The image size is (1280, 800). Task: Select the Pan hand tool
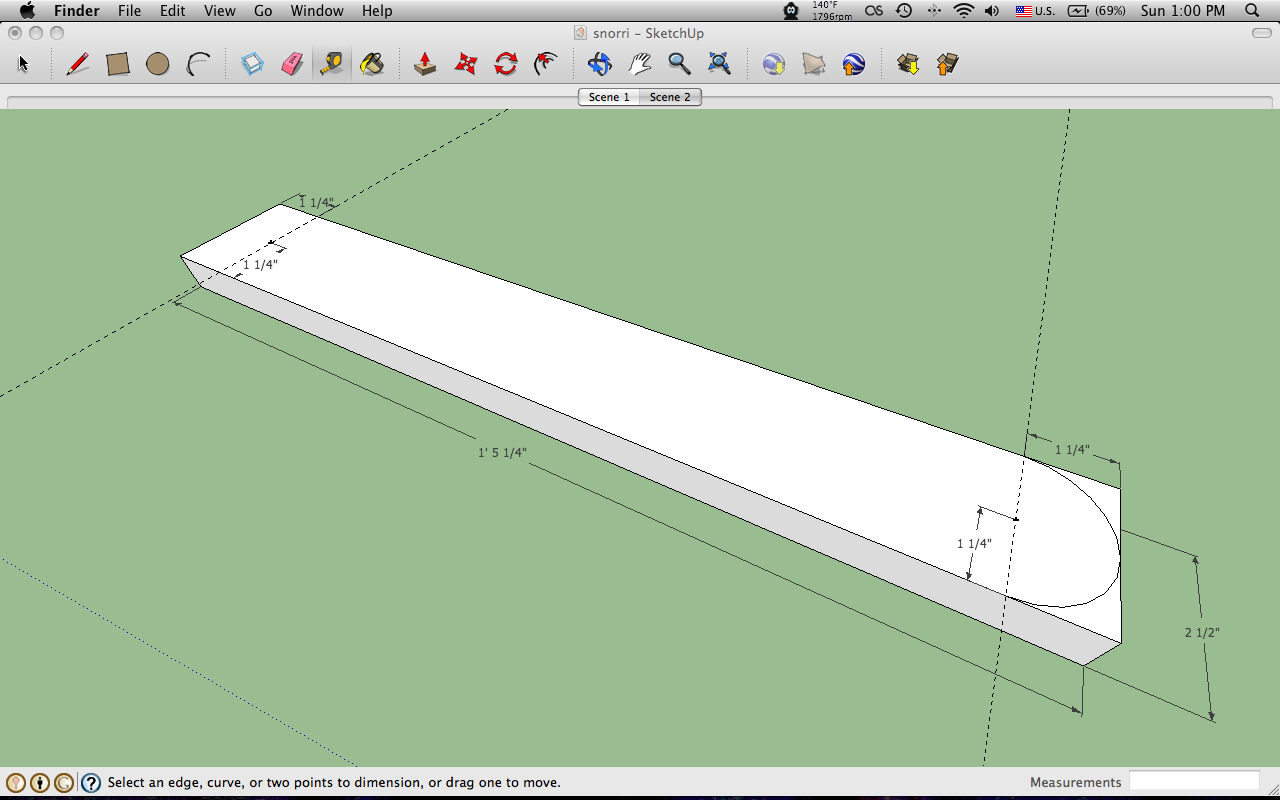click(640, 65)
